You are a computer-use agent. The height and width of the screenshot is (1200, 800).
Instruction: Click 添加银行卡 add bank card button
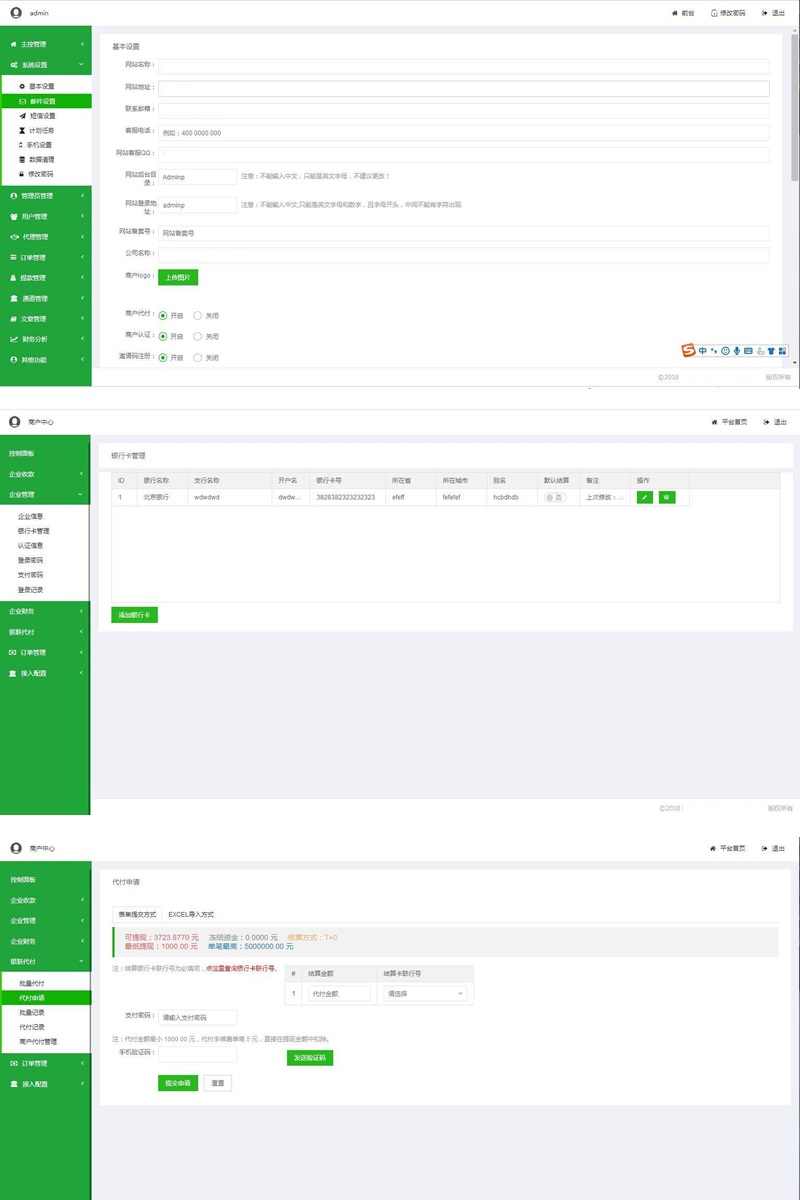tap(134, 615)
